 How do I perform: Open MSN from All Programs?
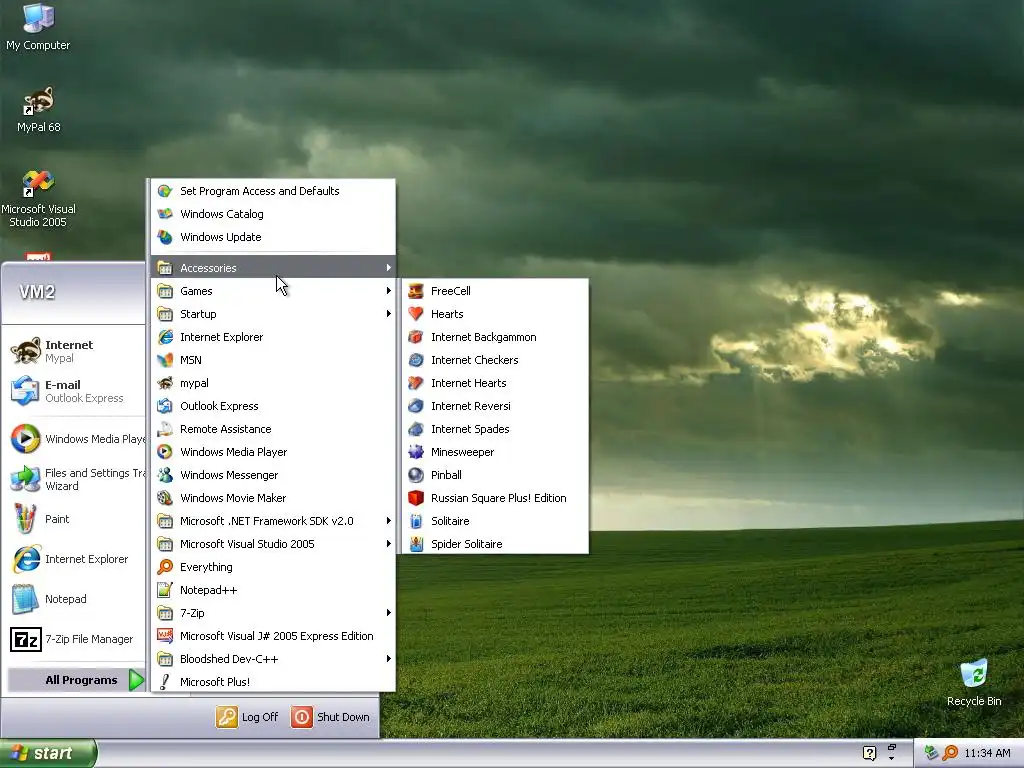point(273,360)
